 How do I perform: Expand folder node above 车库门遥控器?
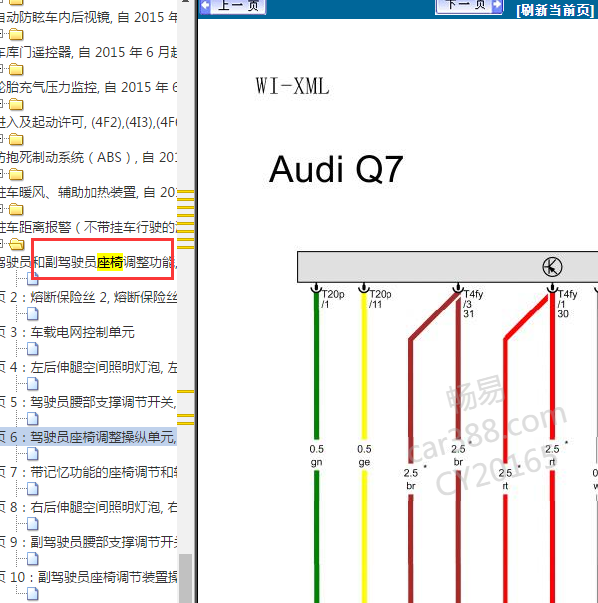[x=1, y=34]
